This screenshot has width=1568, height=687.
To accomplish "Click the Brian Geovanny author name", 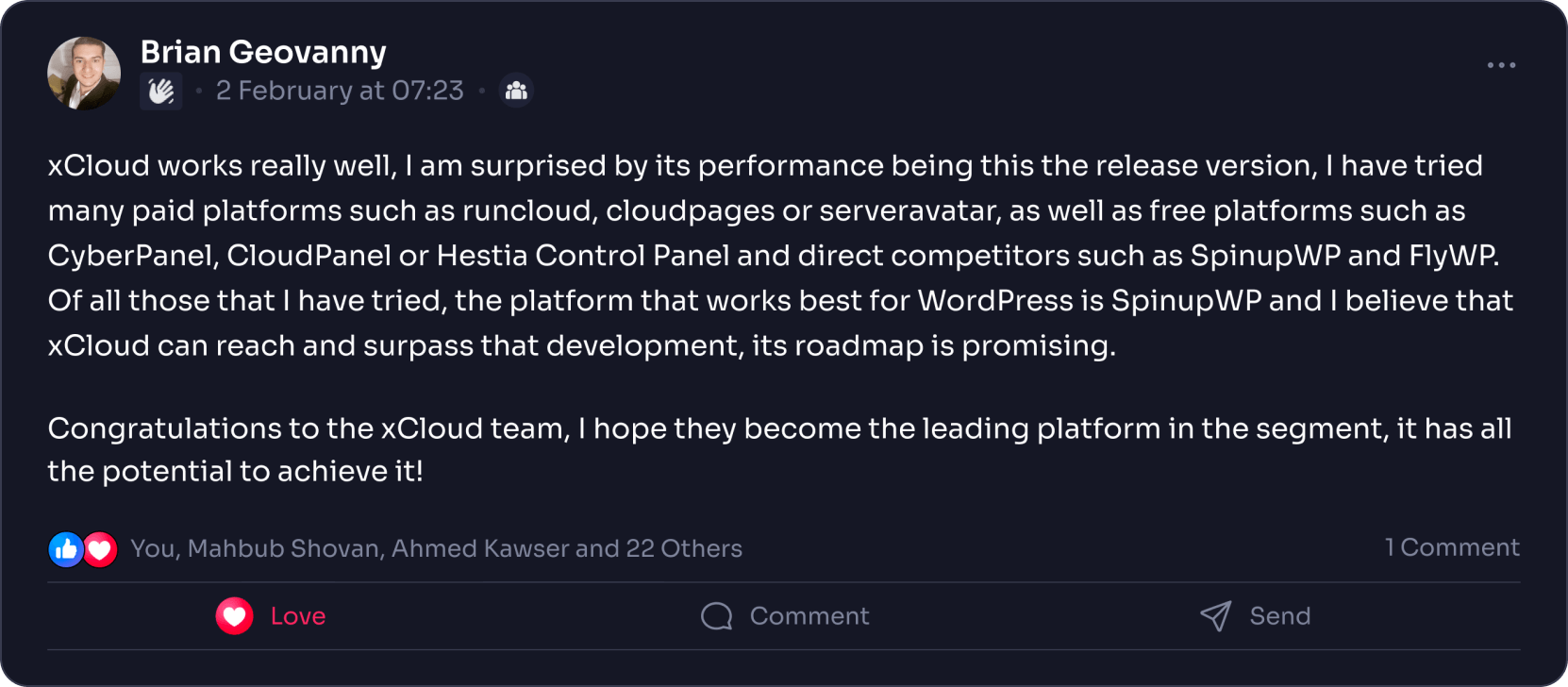I will [x=263, y=52].
